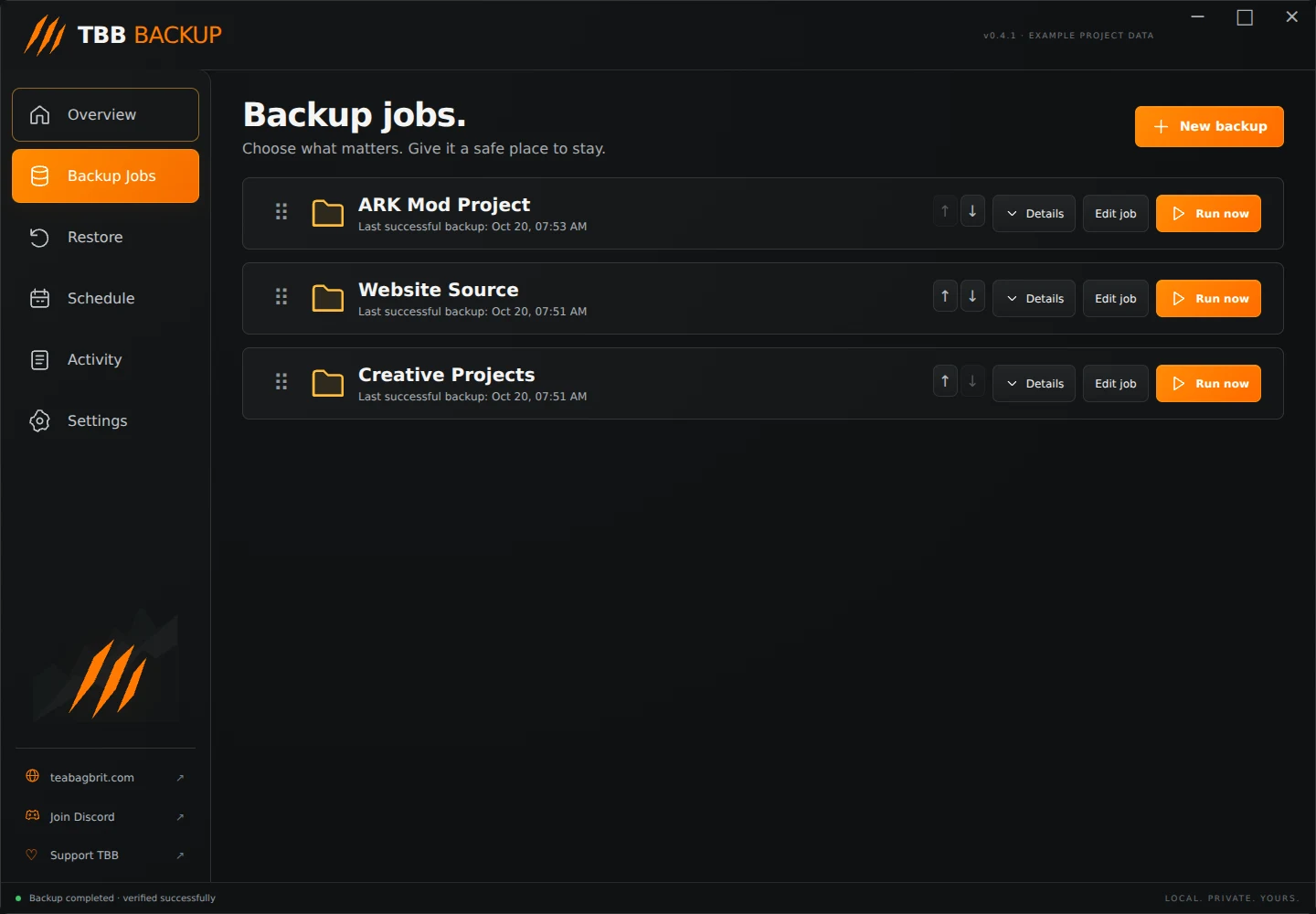Screen dimensions: 1316x914
Task: Open the teabagbrit.com link
Action: tap(105, 778)
